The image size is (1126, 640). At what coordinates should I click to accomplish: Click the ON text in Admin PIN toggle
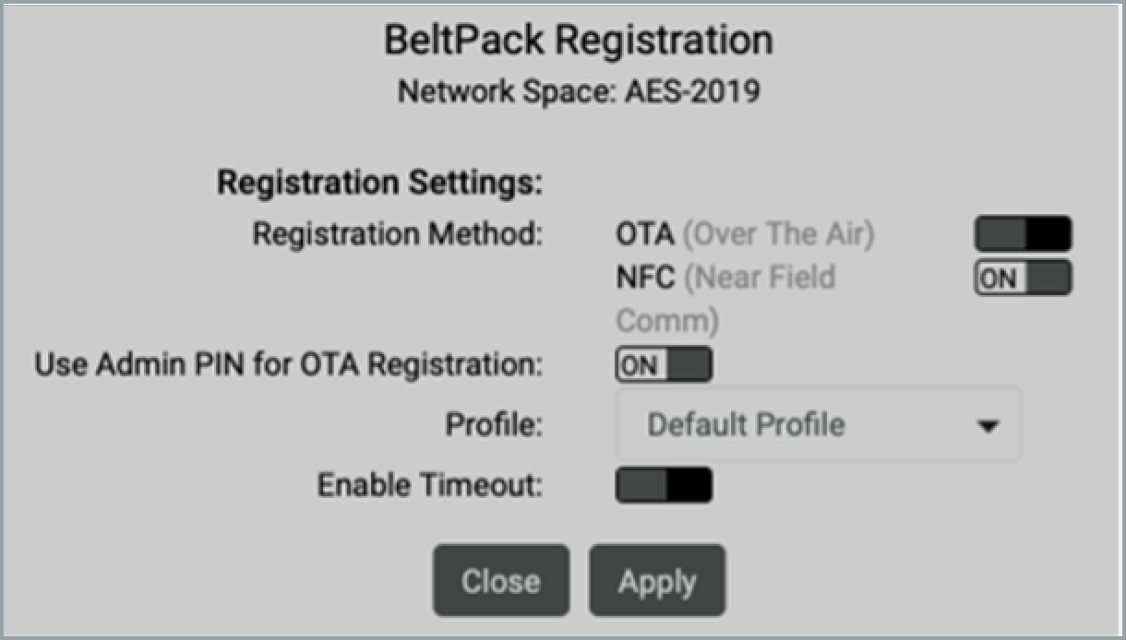[639, 366]
